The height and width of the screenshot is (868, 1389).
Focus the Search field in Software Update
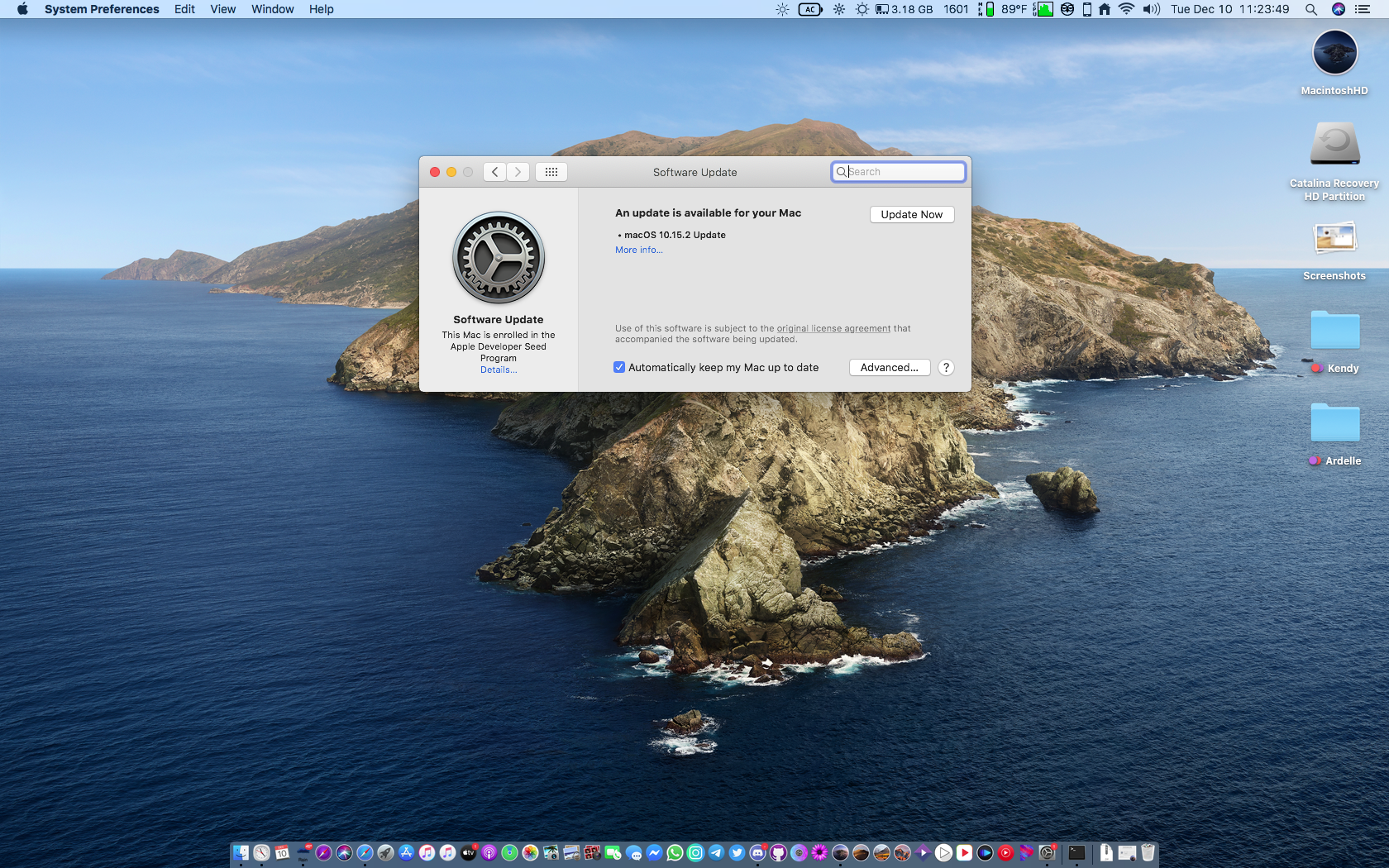point(899,172)
